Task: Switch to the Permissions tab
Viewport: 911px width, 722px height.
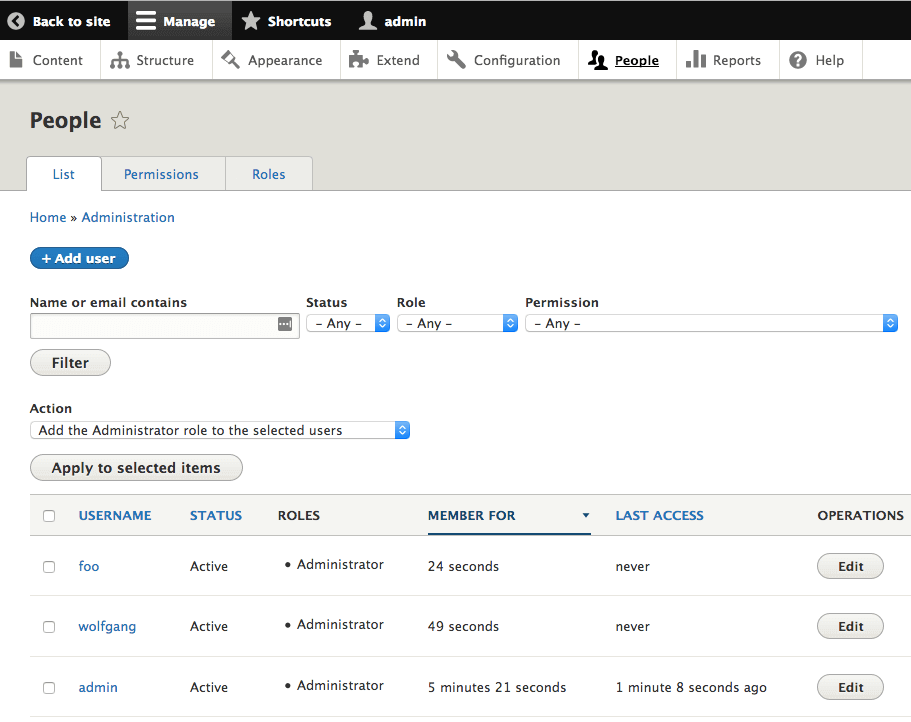Action: pos(162,174)
